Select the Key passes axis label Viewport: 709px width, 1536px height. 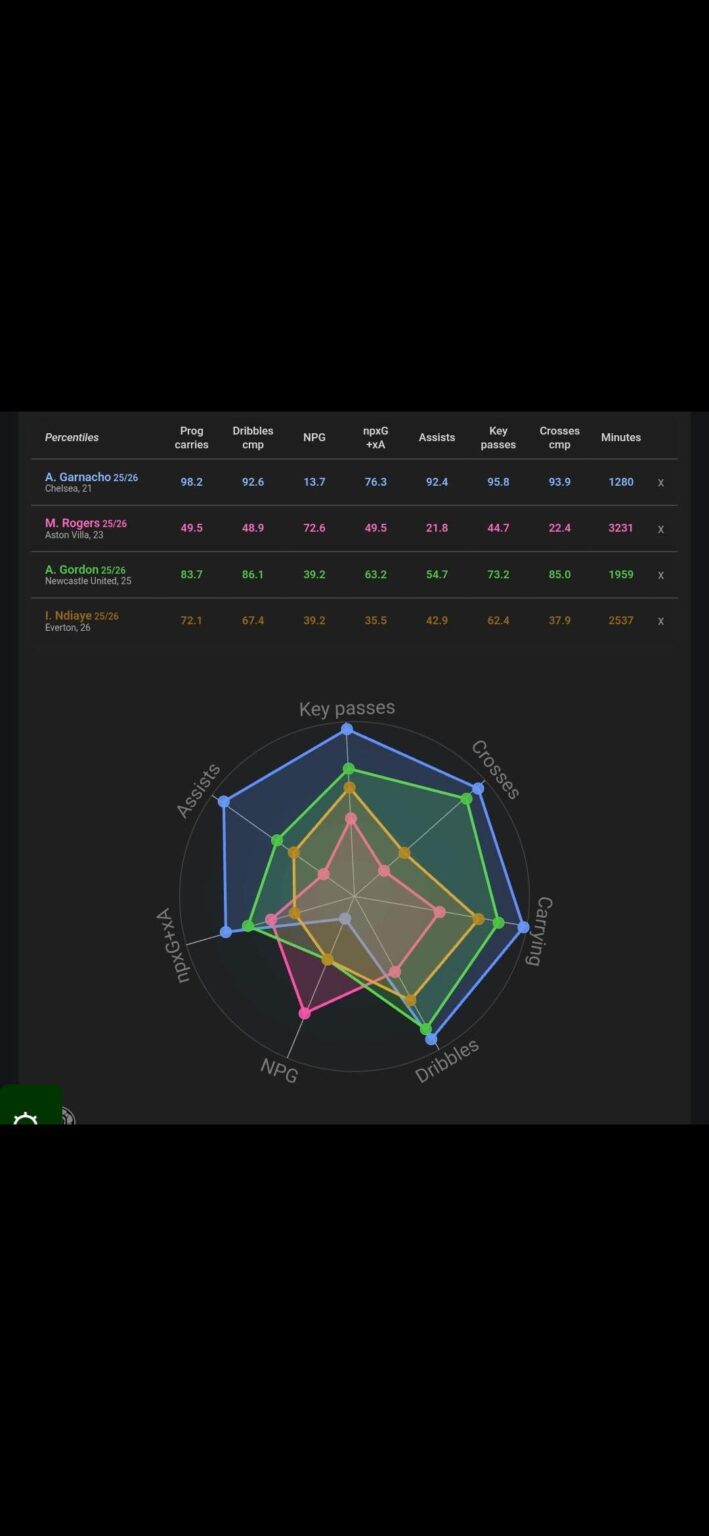pyautogui.click(x=346, y=708)
